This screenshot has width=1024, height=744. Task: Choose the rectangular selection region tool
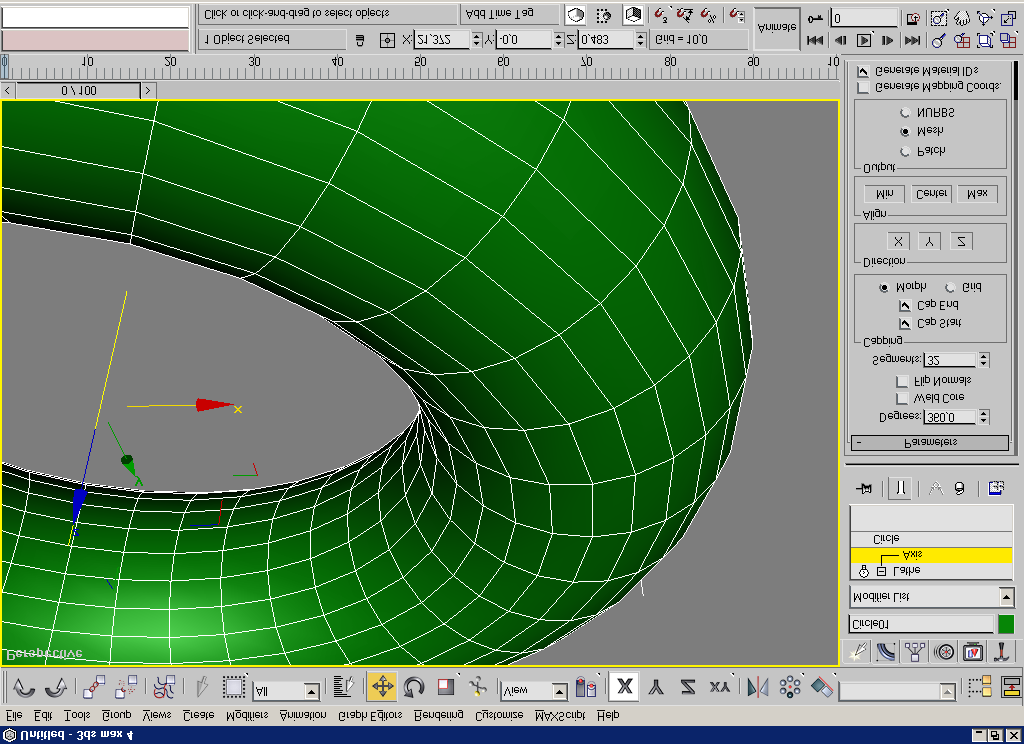click(233, 687)
